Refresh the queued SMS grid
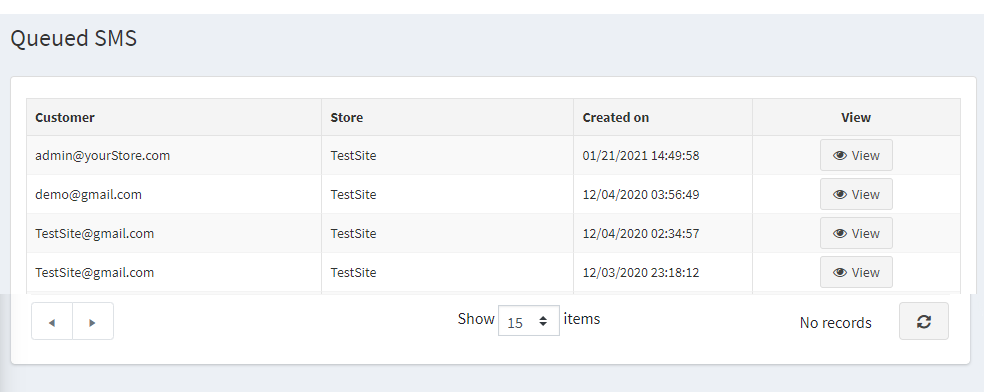 (923, 322)
